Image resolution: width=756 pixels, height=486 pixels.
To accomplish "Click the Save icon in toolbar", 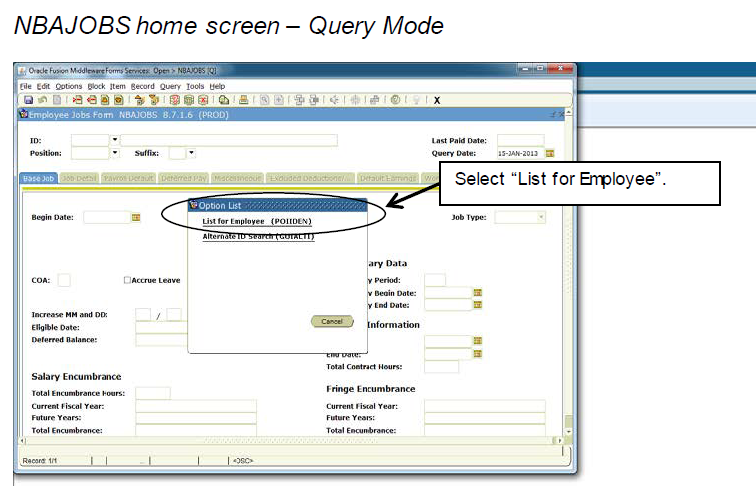I will pos(28,100).
